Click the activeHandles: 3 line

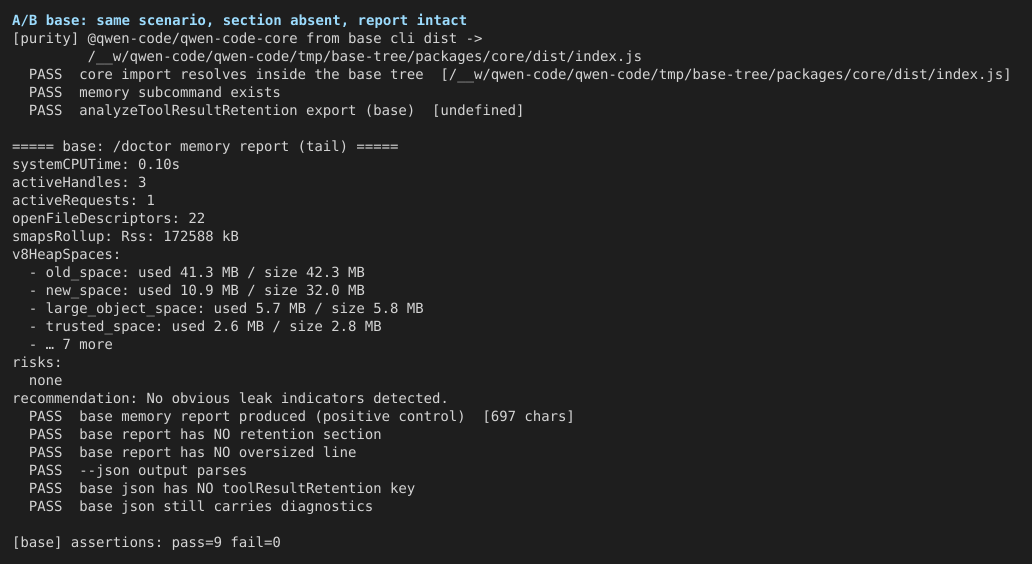pyautogui.click(x=79, y=182)
